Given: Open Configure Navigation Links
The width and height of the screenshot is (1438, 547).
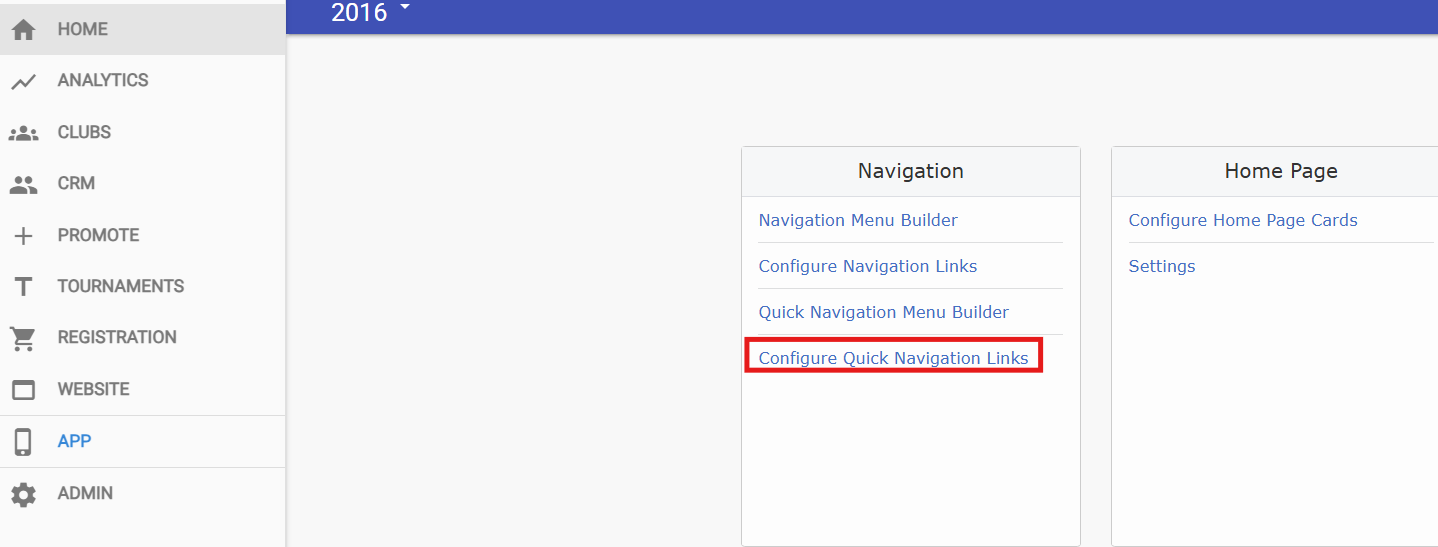Looking at the screenshot, I should click(x=868, y=266).
